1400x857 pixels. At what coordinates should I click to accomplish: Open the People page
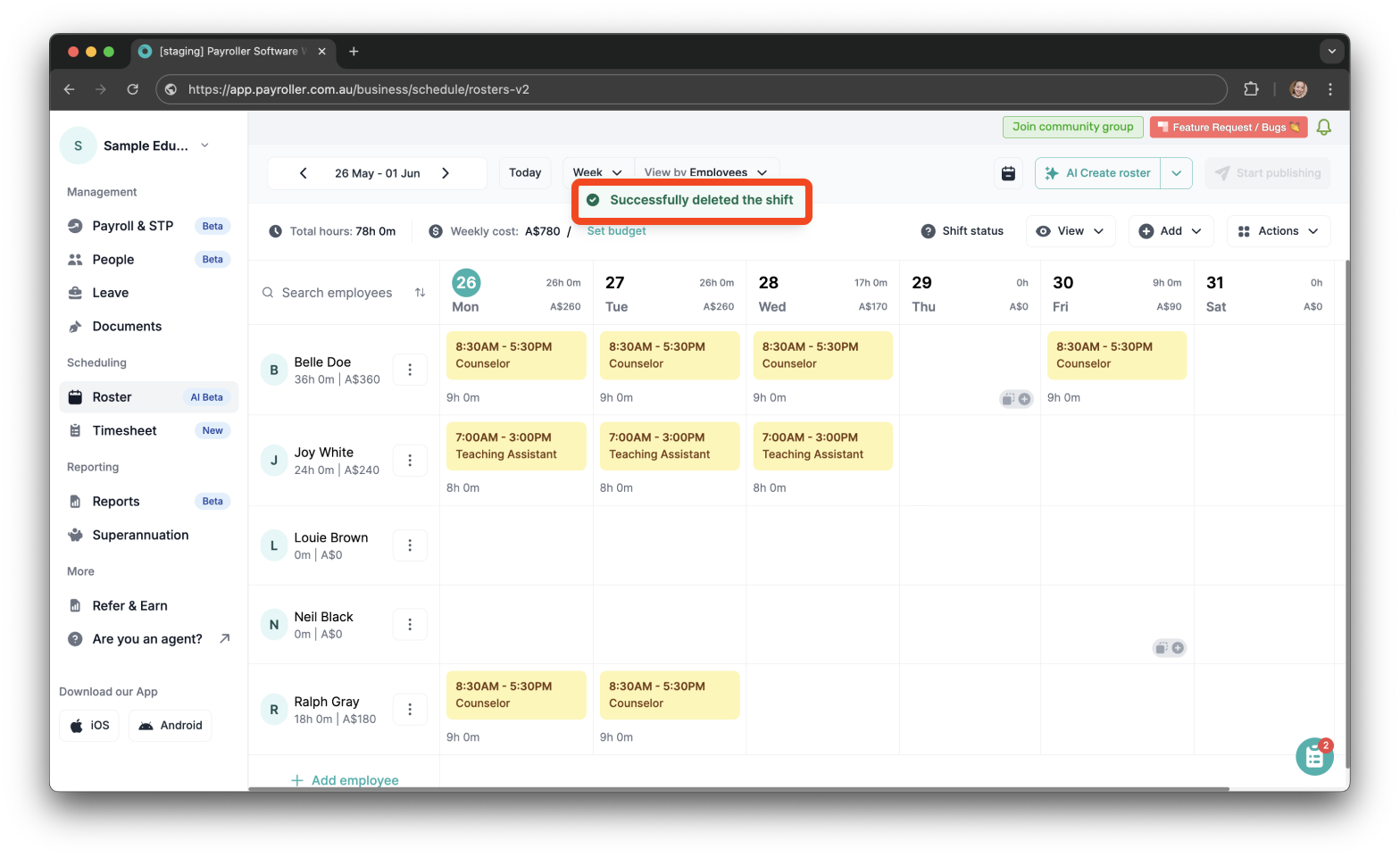coord(149,260)
